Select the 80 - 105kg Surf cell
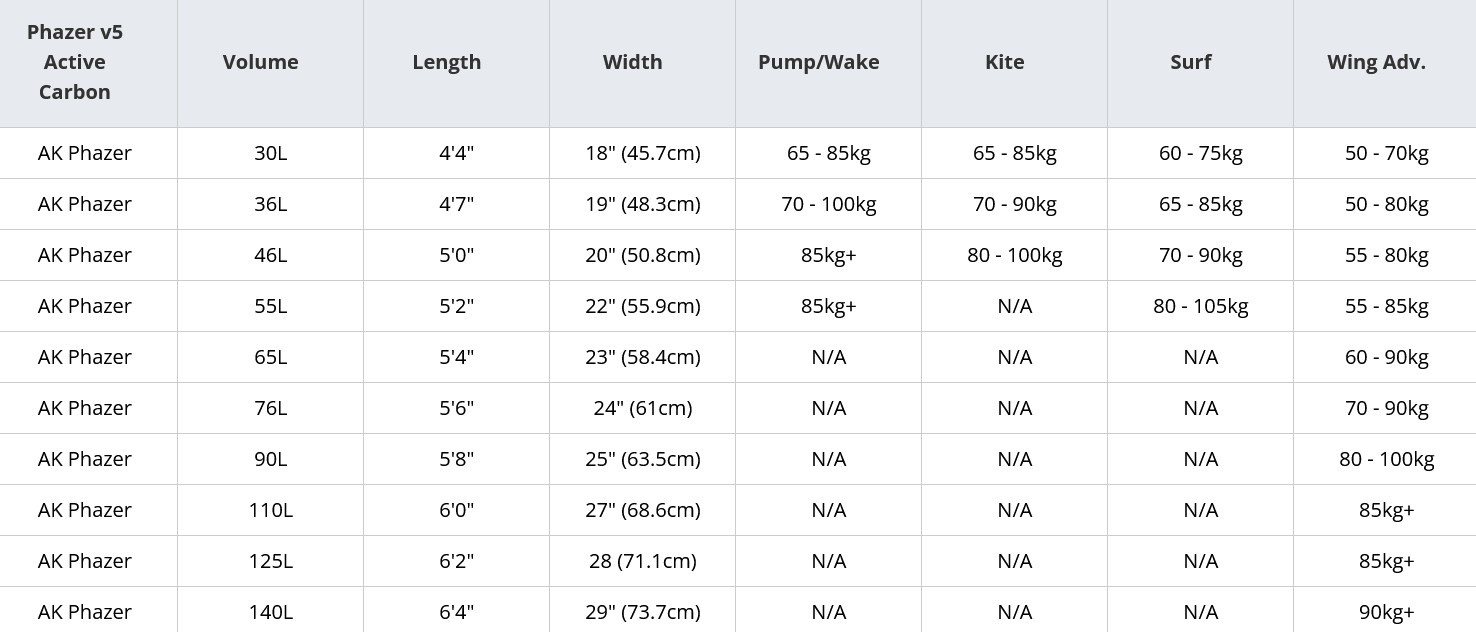This screenshot has height=632, width=1476. (x=1200, y=306)
